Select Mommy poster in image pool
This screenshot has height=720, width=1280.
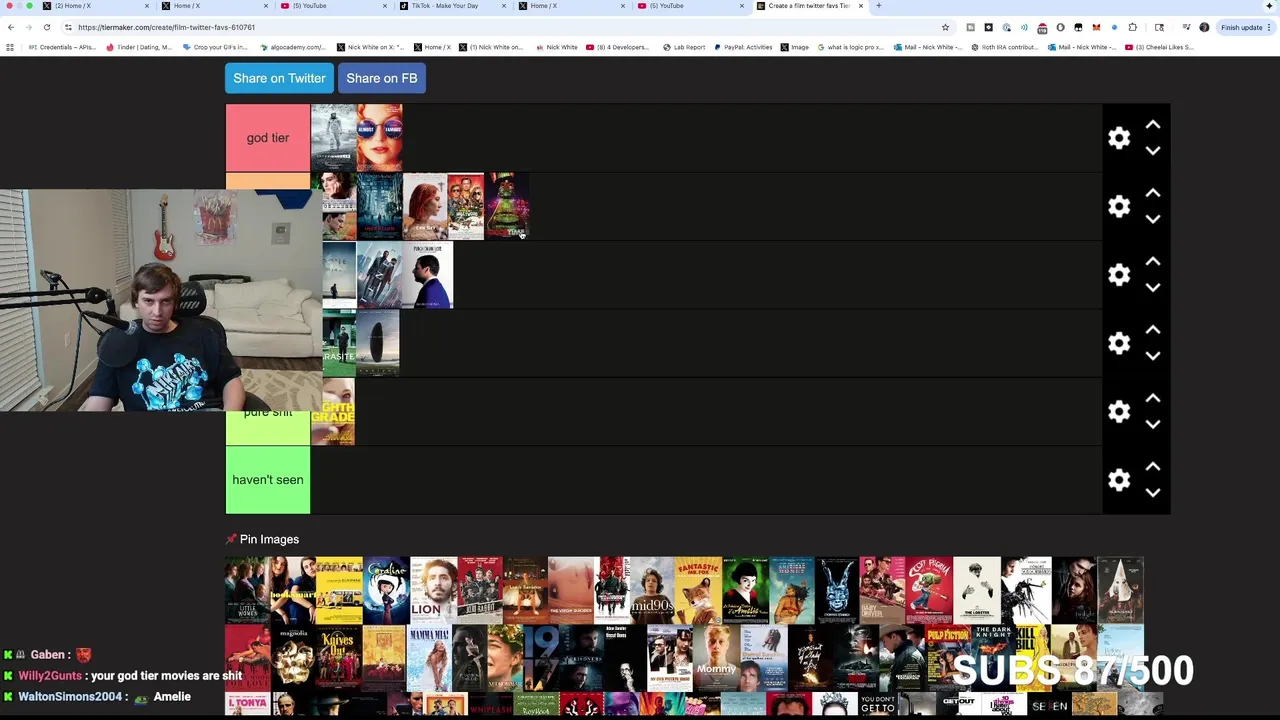click(718, 659)
